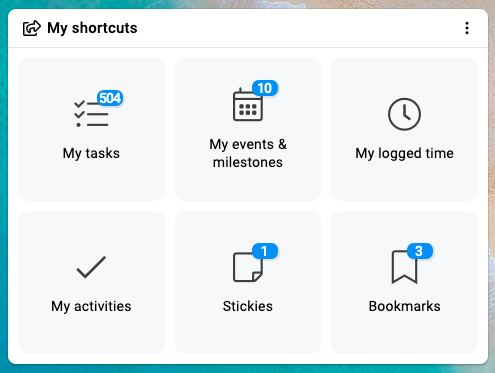Click the My shortcuts share-arrow header icon

(32, 28)
